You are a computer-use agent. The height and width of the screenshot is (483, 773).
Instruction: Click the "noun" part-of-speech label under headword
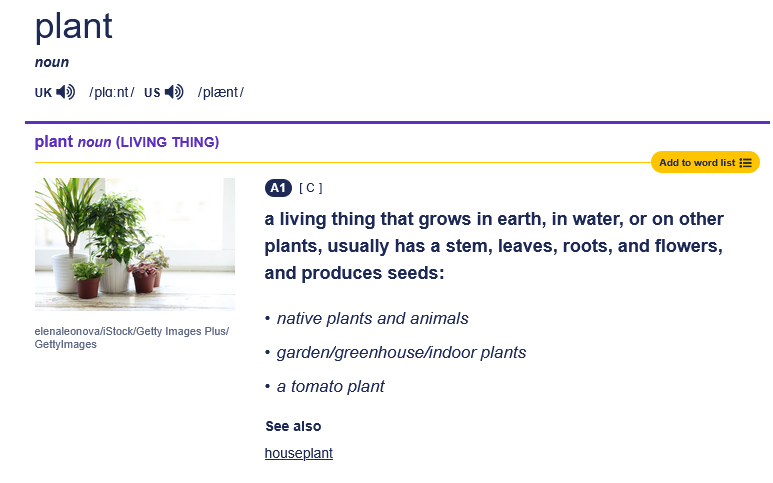(x=52, y=63)
